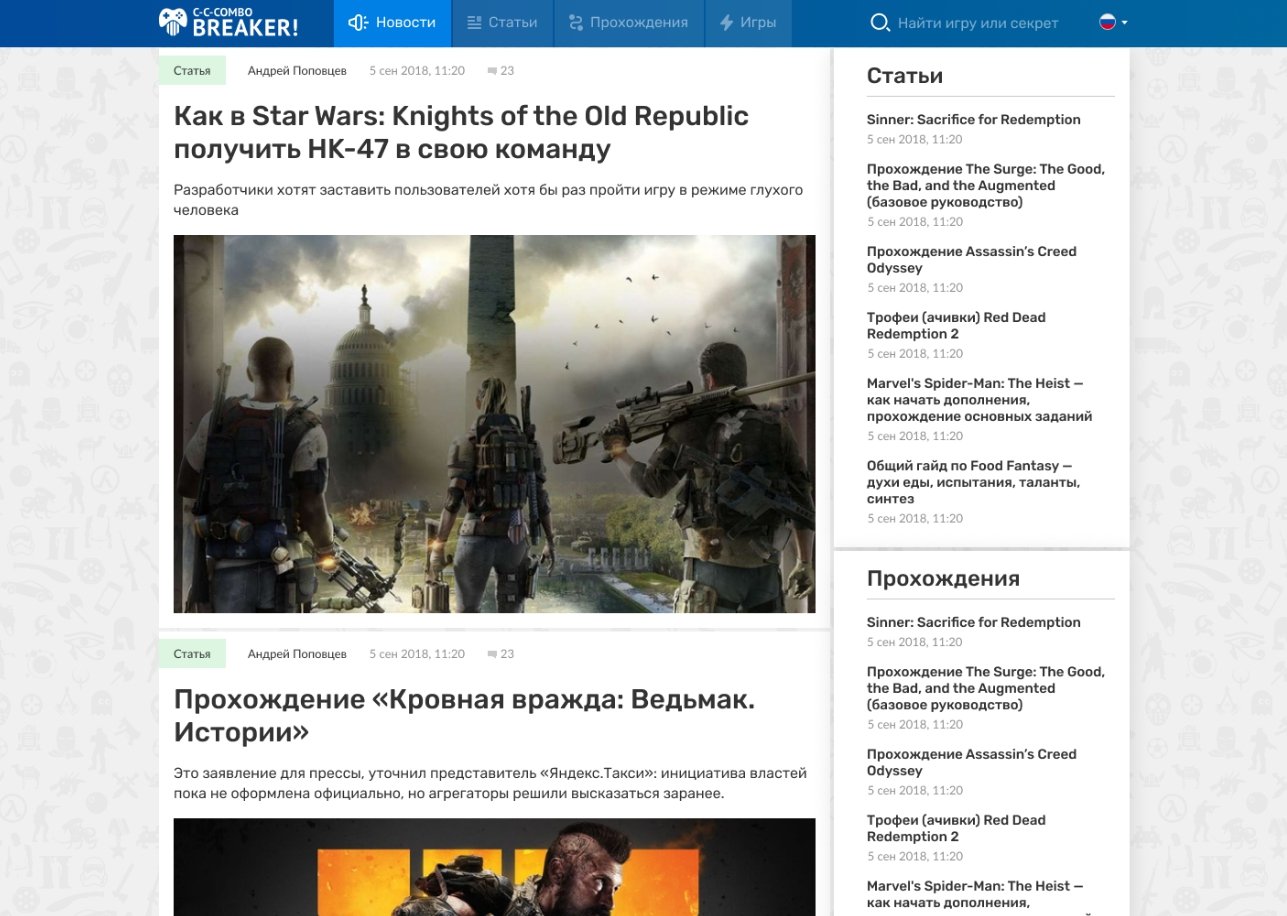Open 'Sinner: Sacrifice for Redemption' under sidebar Статьи
The width and height of the screenshot is (1287, 916).
pyautogui.click(x=974, y=120)
